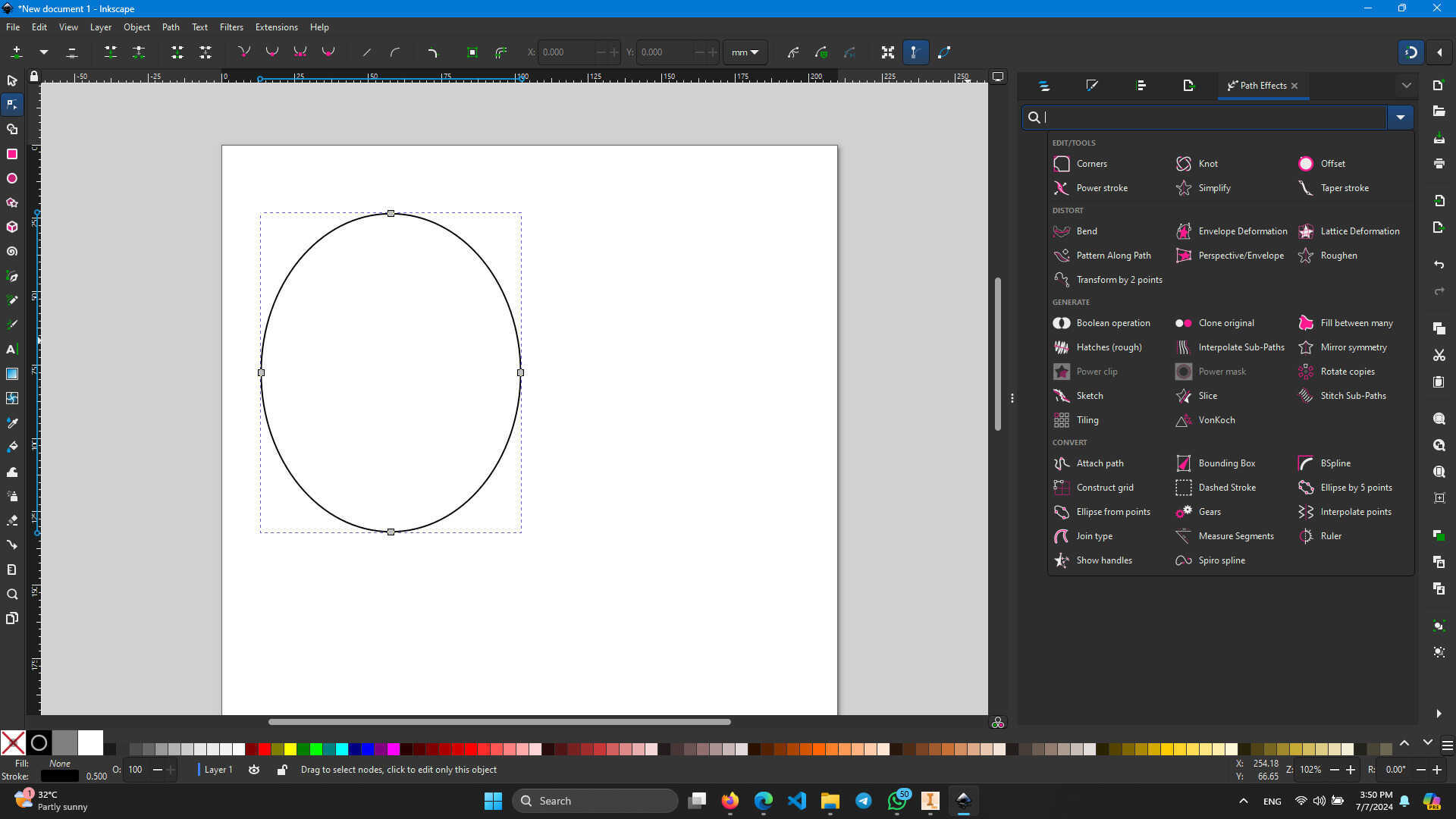Close the Path Effects tab
This screenshot has width=1456, height=819.
coord(1294,86)
